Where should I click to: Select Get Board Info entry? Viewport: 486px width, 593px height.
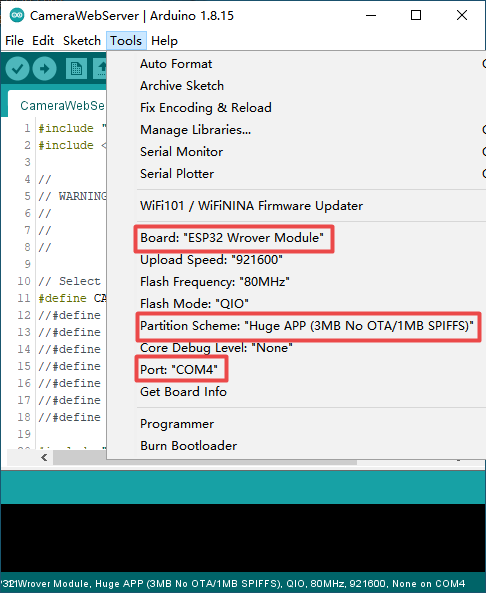(296, 391)
